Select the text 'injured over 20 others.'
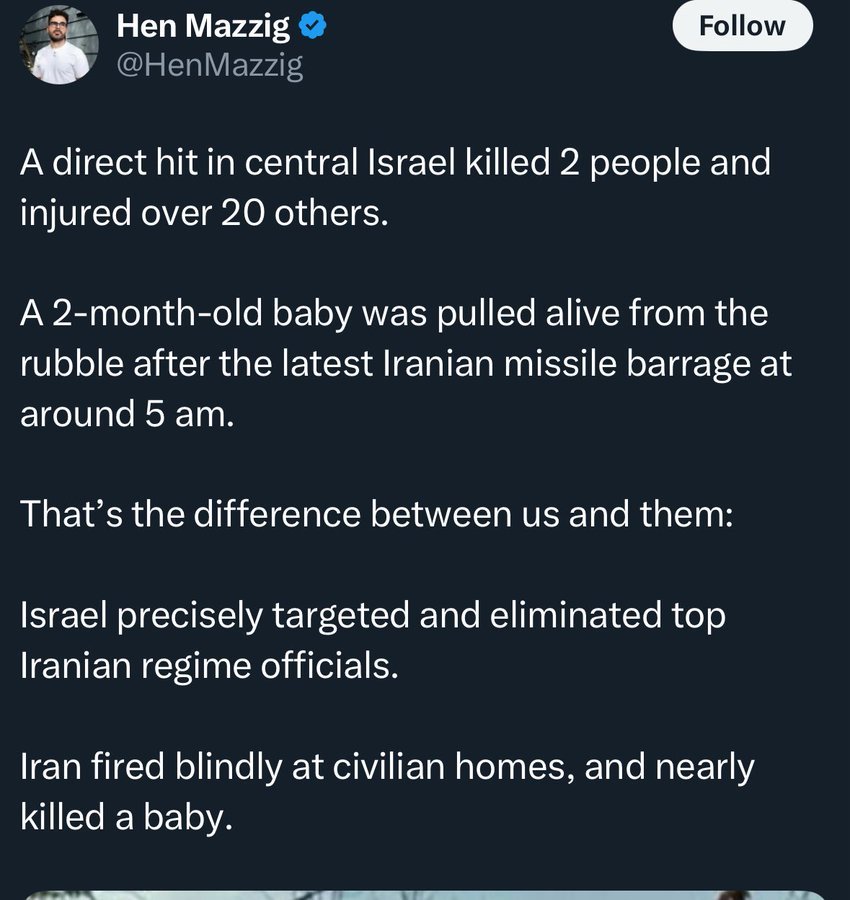This screenshot has height=900, width=850. 204,214
